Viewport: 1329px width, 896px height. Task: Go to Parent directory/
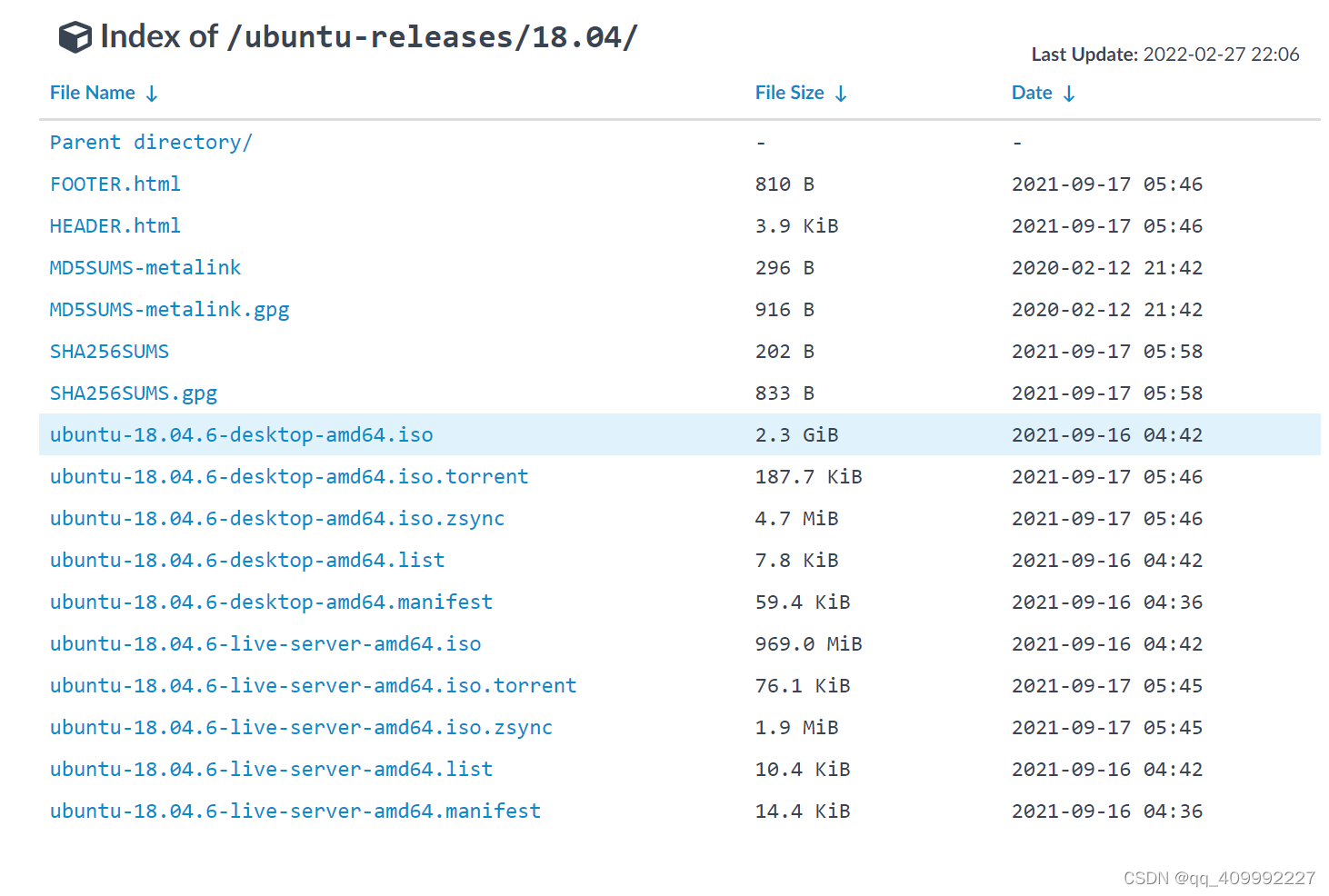pos(151,143)
